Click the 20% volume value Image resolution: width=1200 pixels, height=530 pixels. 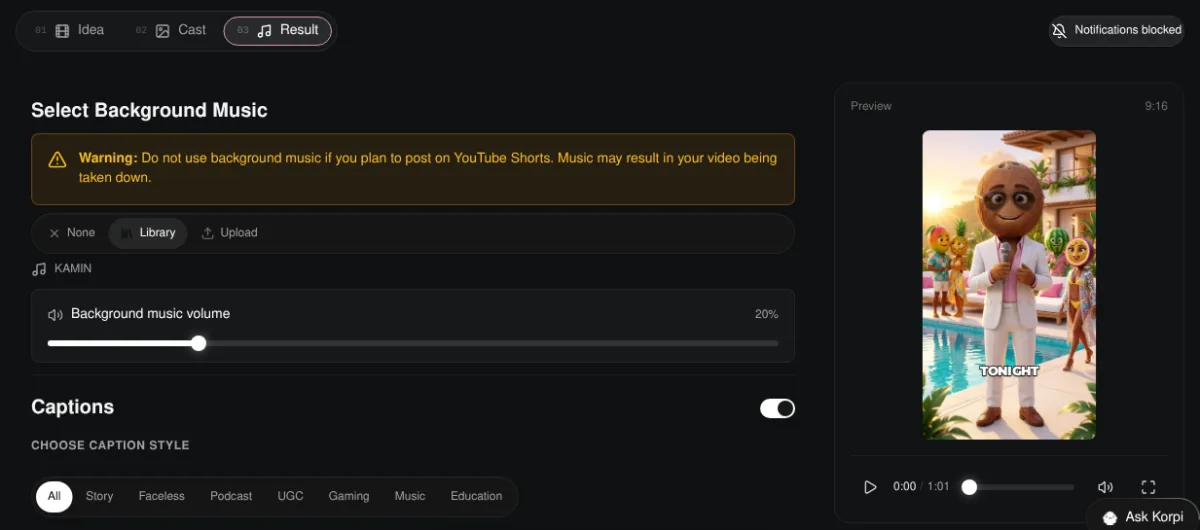[x=766, y=314]
